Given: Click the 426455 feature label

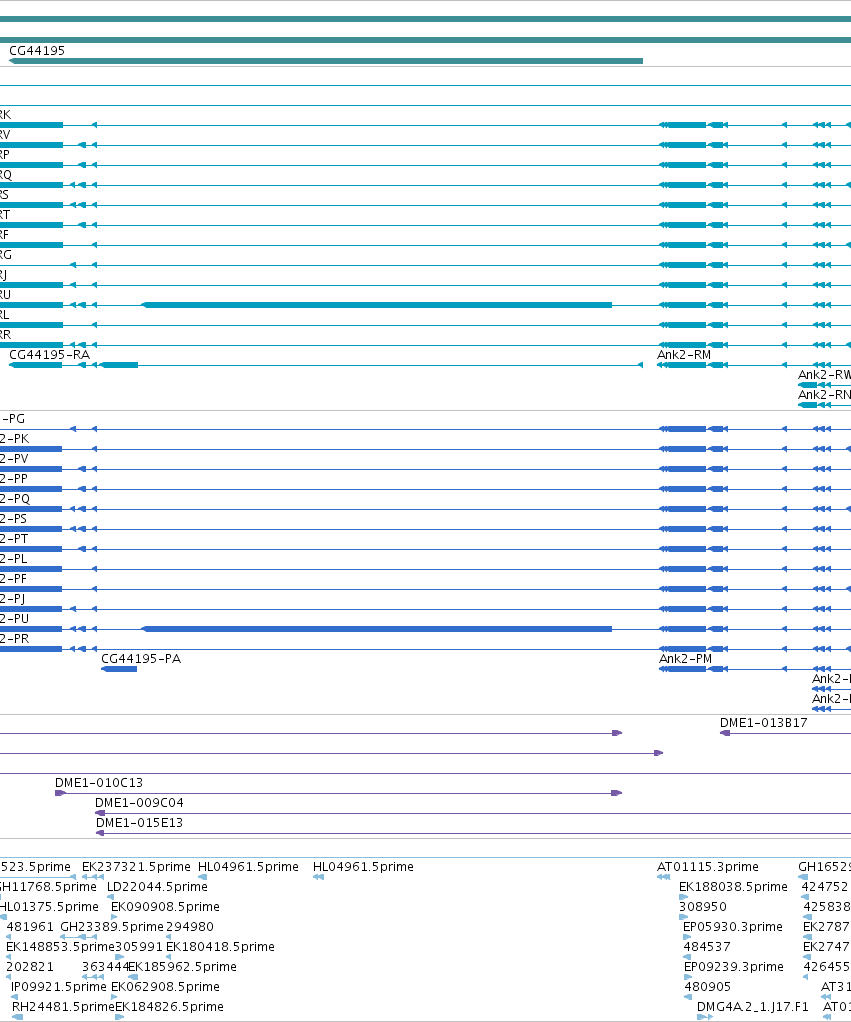Looking at the screenshot, I should click(x=827, y=967).
